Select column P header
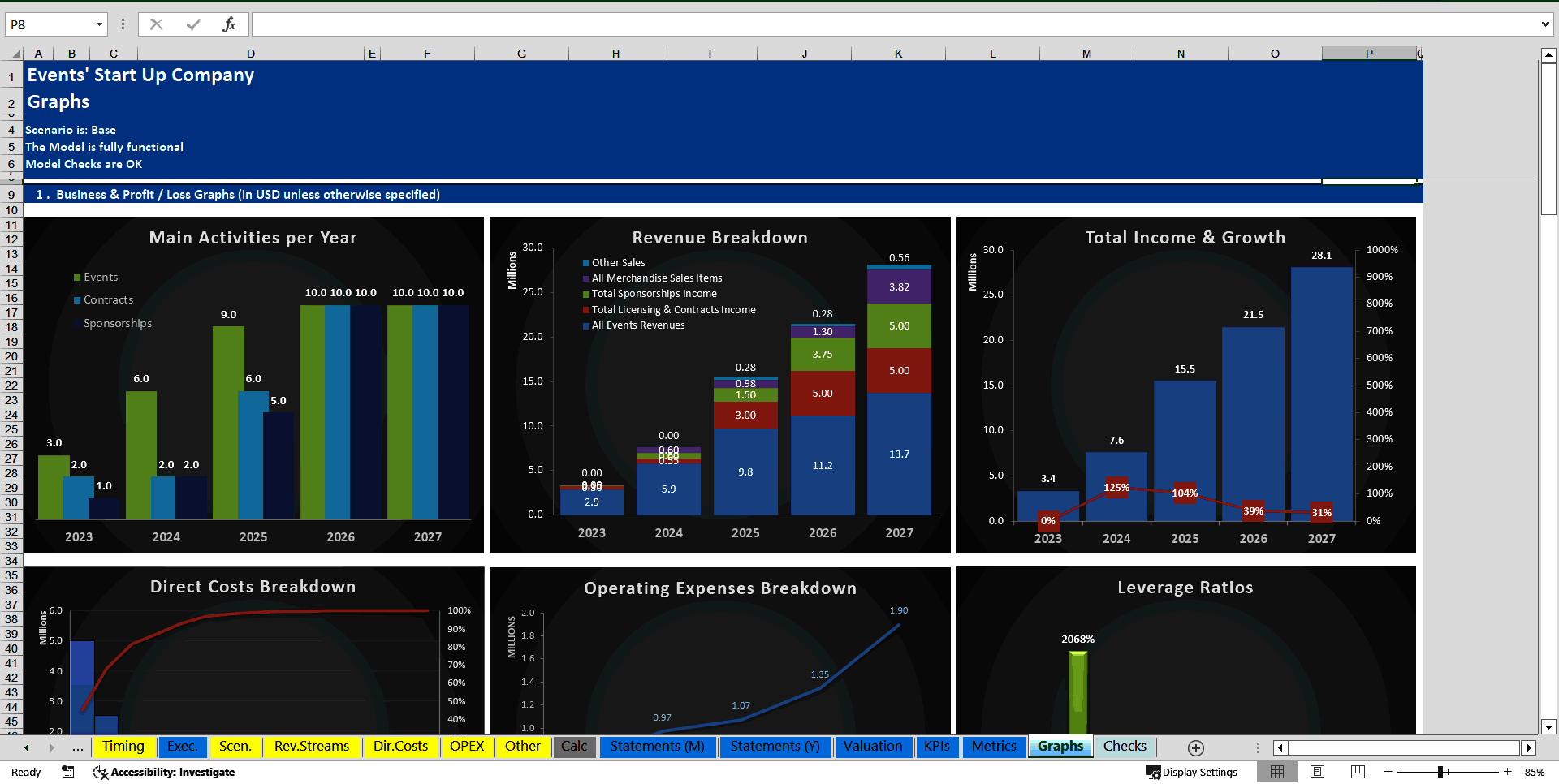This screenshot has width=1559, height=784. [1369, 54]
